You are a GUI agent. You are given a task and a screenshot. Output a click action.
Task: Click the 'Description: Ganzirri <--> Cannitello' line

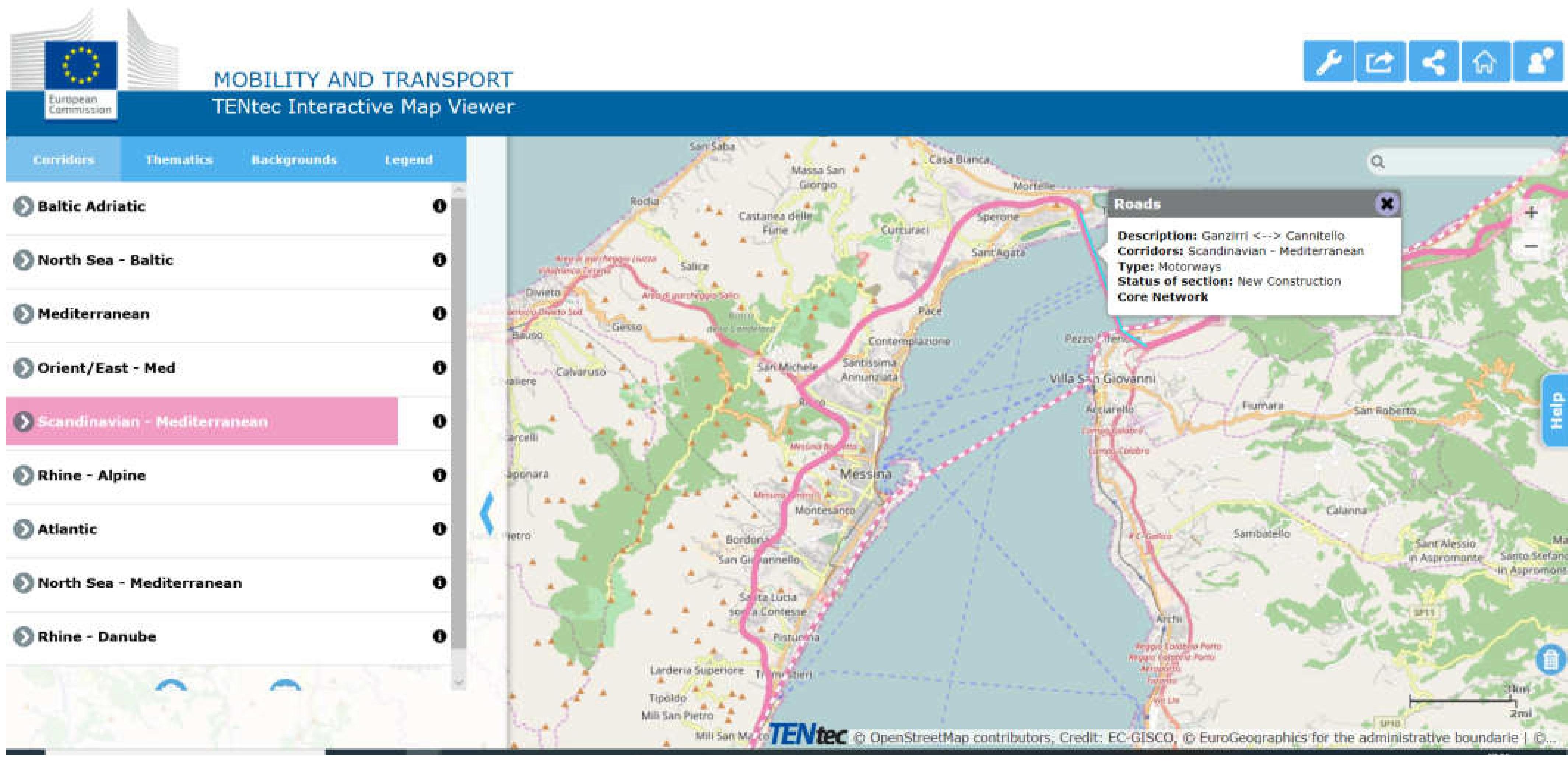[x=1231, y=236]
